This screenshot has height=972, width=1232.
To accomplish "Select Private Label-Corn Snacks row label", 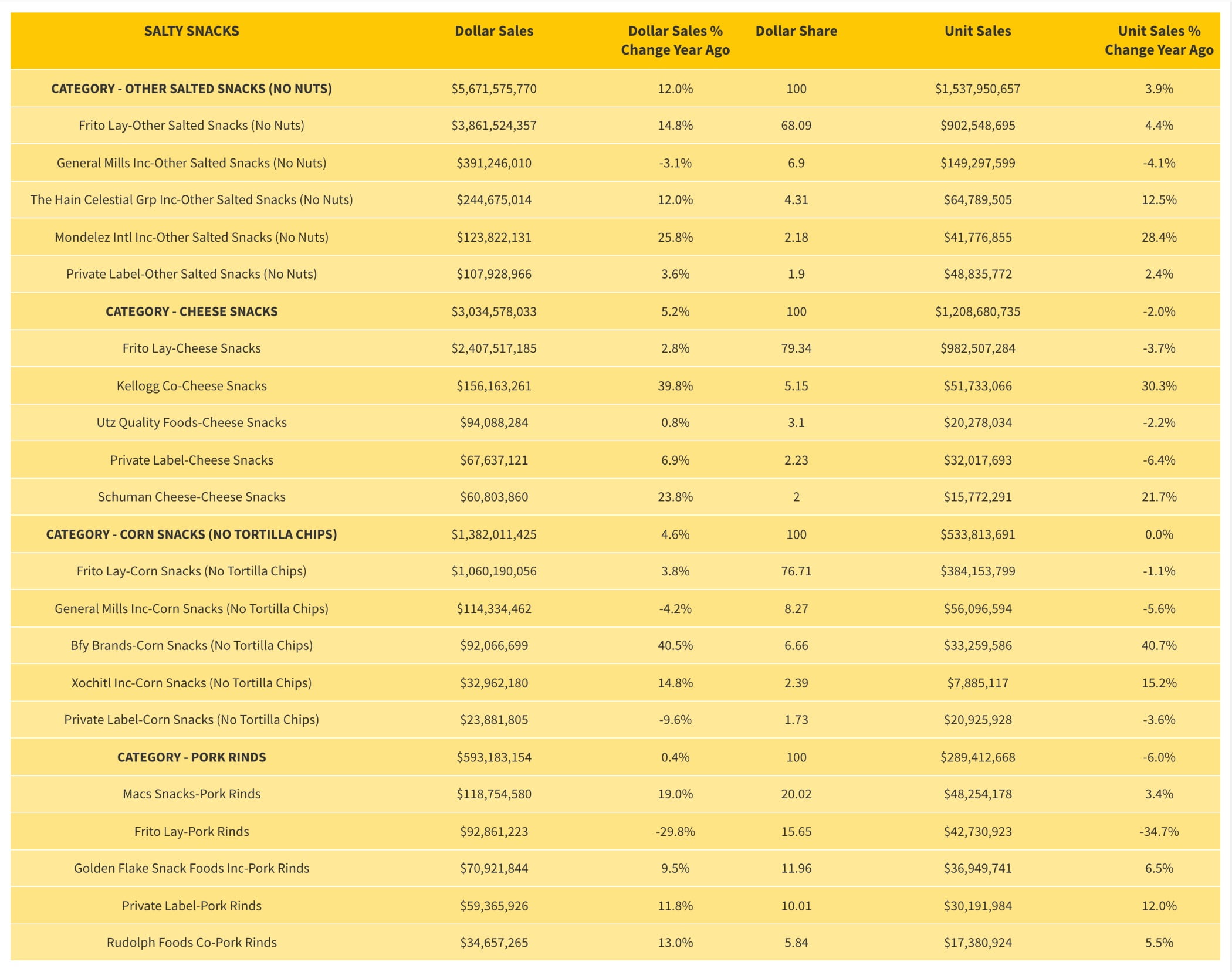I will [x=191, y=720].
